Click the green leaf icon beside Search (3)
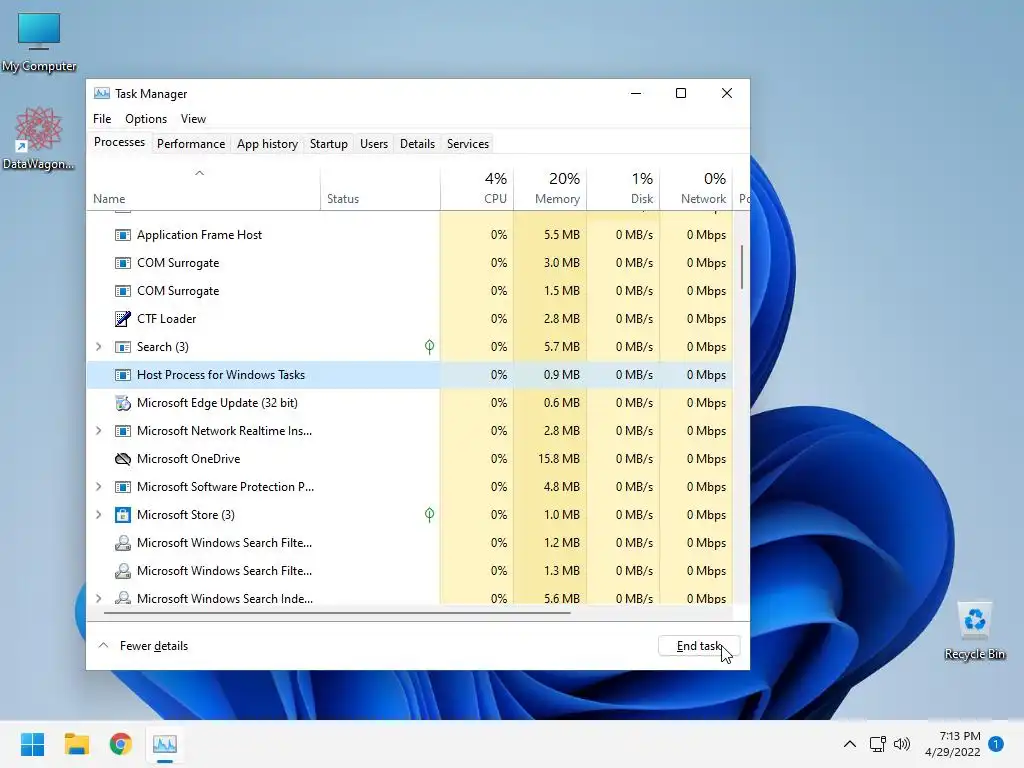The height and width of the screenshot is (768, 1024). (429, 347)
